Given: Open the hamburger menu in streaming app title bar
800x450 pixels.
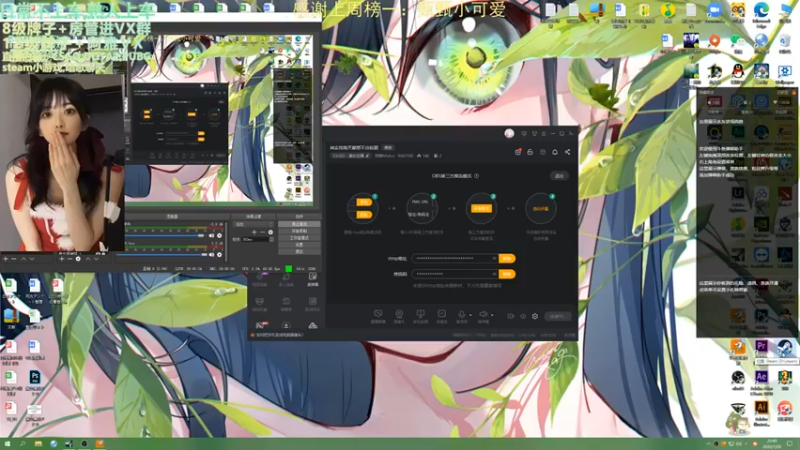Looking at the screenshot, I should (543, 134).
